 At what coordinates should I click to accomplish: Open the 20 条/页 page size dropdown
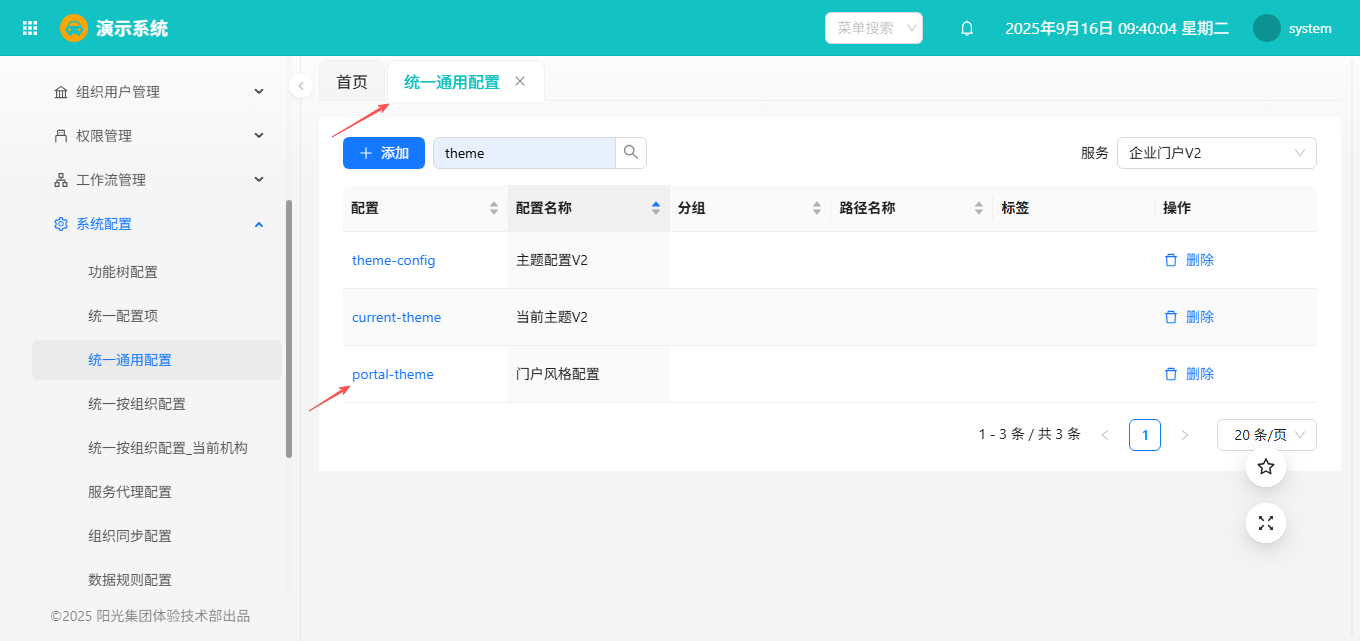point(1266,435)
